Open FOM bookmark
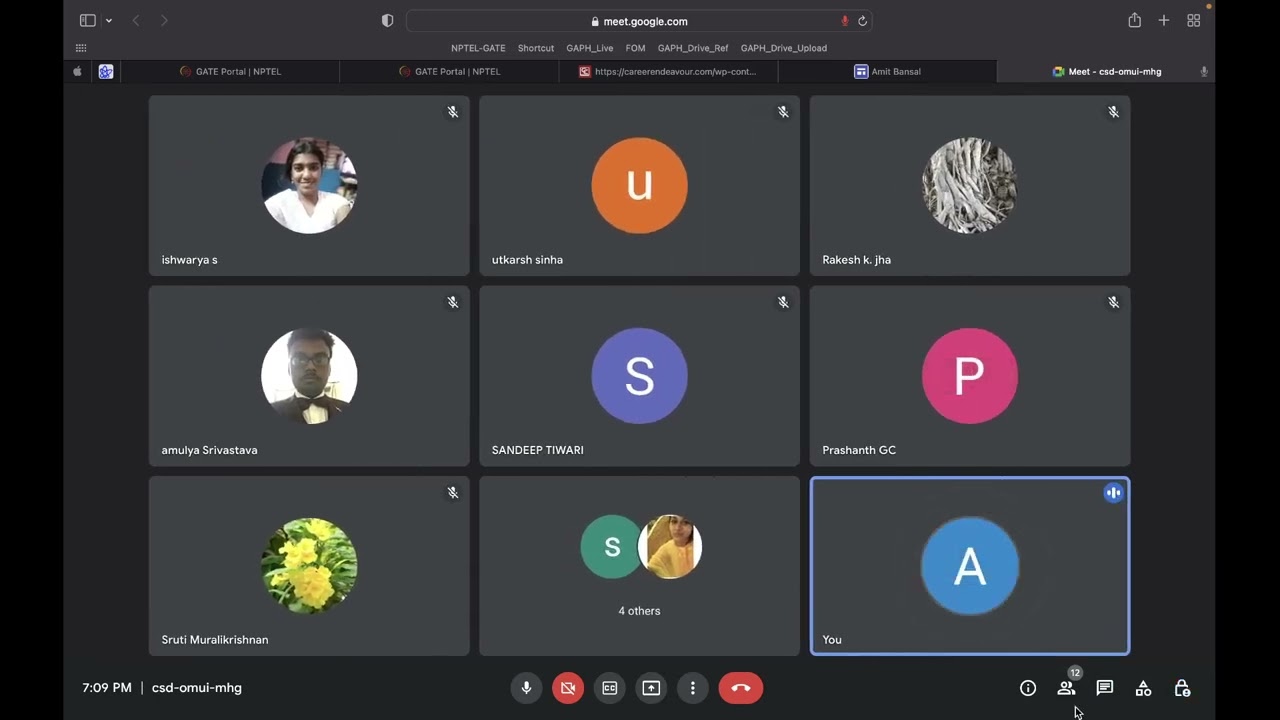Image resolution: width=1280 pixels, height=720 pixels. click(636, 48)
